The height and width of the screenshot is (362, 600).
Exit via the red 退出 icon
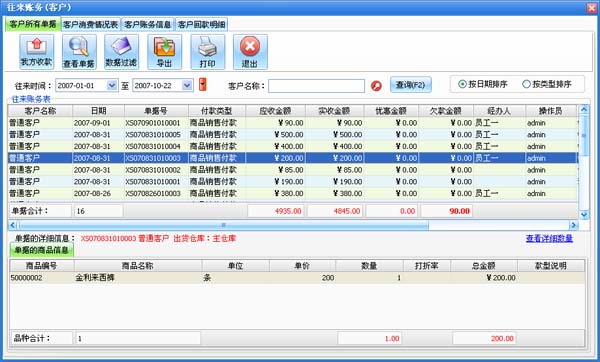point(250,52)
